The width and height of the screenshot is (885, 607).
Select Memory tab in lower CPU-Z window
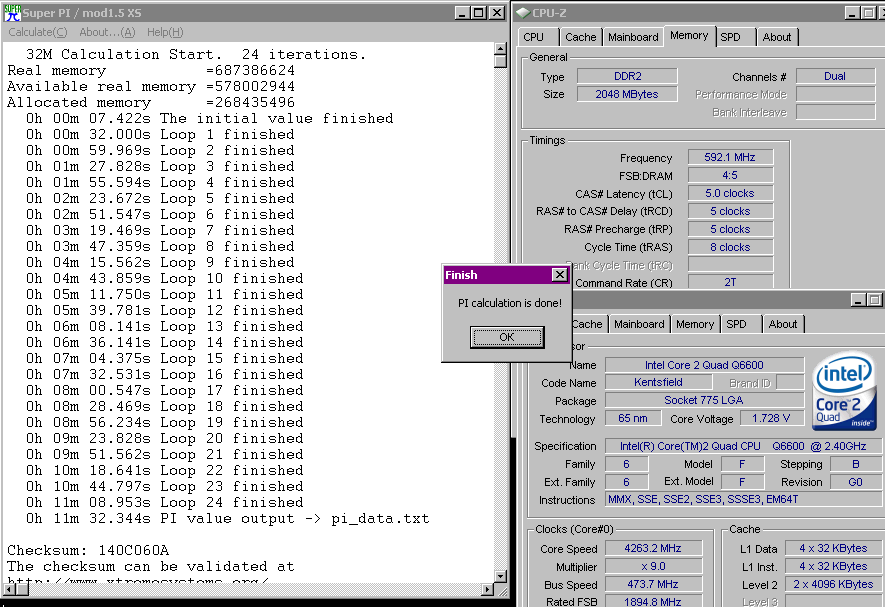pos(695,324)
